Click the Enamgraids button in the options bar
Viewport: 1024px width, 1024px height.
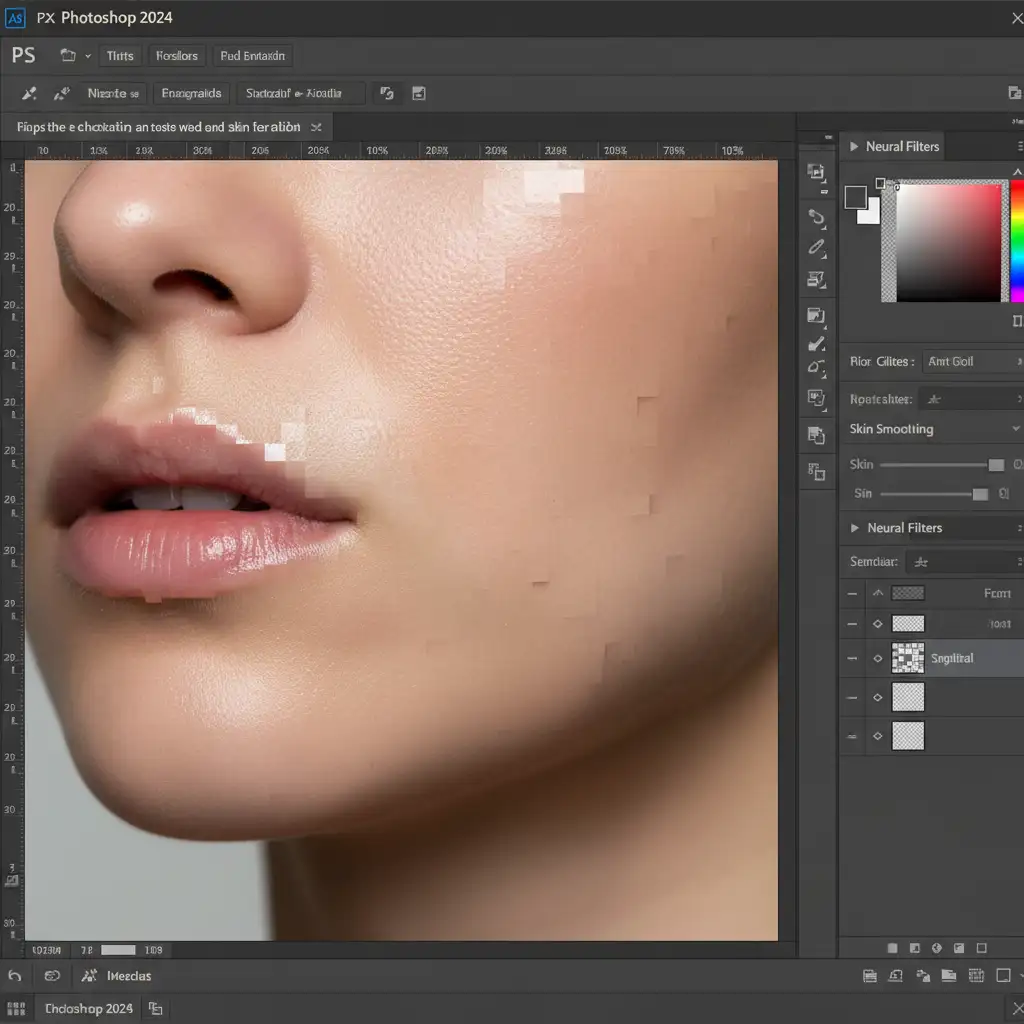(191, 93)
